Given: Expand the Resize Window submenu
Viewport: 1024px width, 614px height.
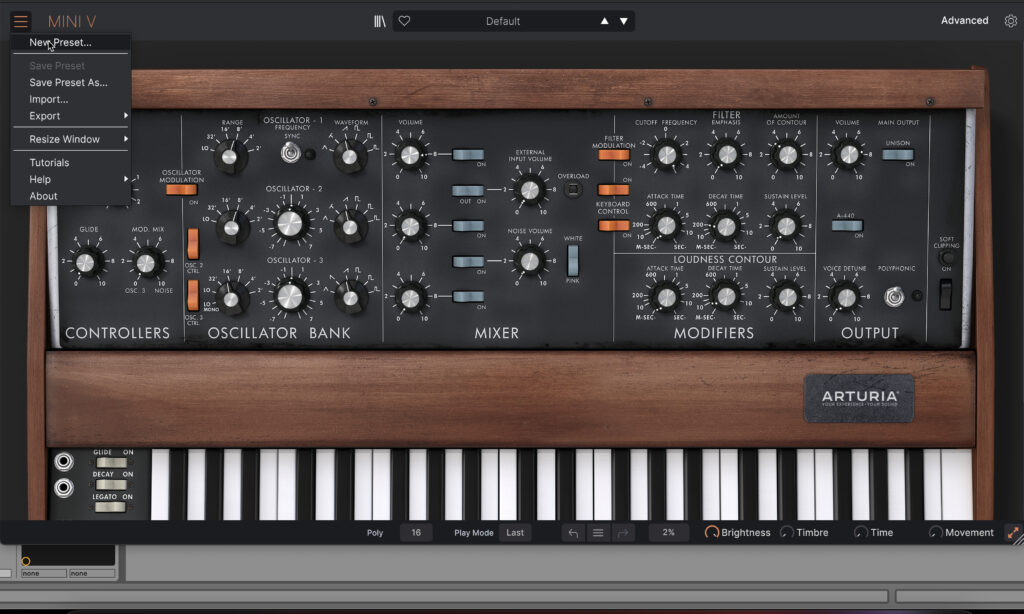Looking at the screenshot, I should [71, 139].
